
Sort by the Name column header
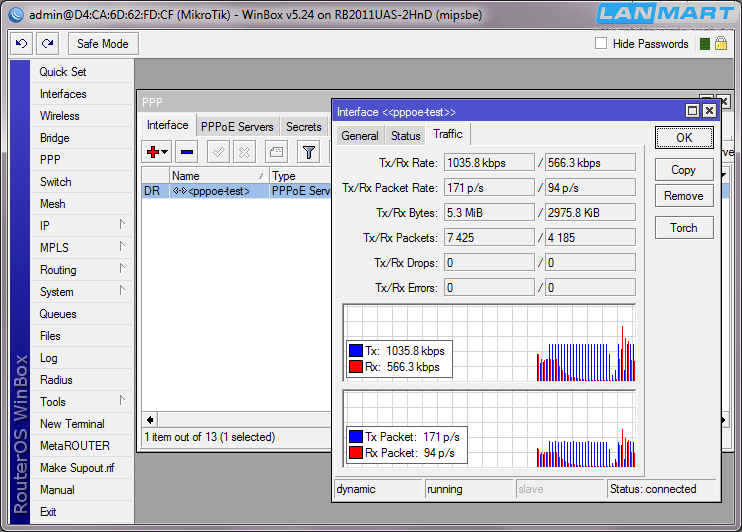pos(219,176)
